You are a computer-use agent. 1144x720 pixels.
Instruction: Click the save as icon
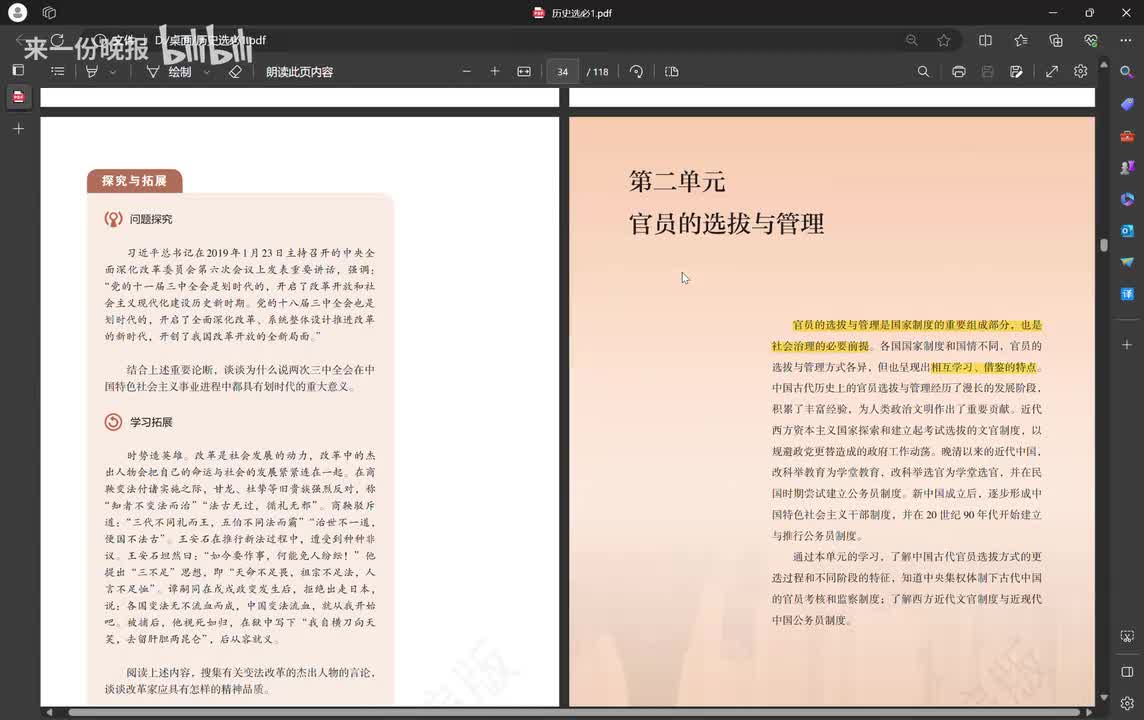1016,71
